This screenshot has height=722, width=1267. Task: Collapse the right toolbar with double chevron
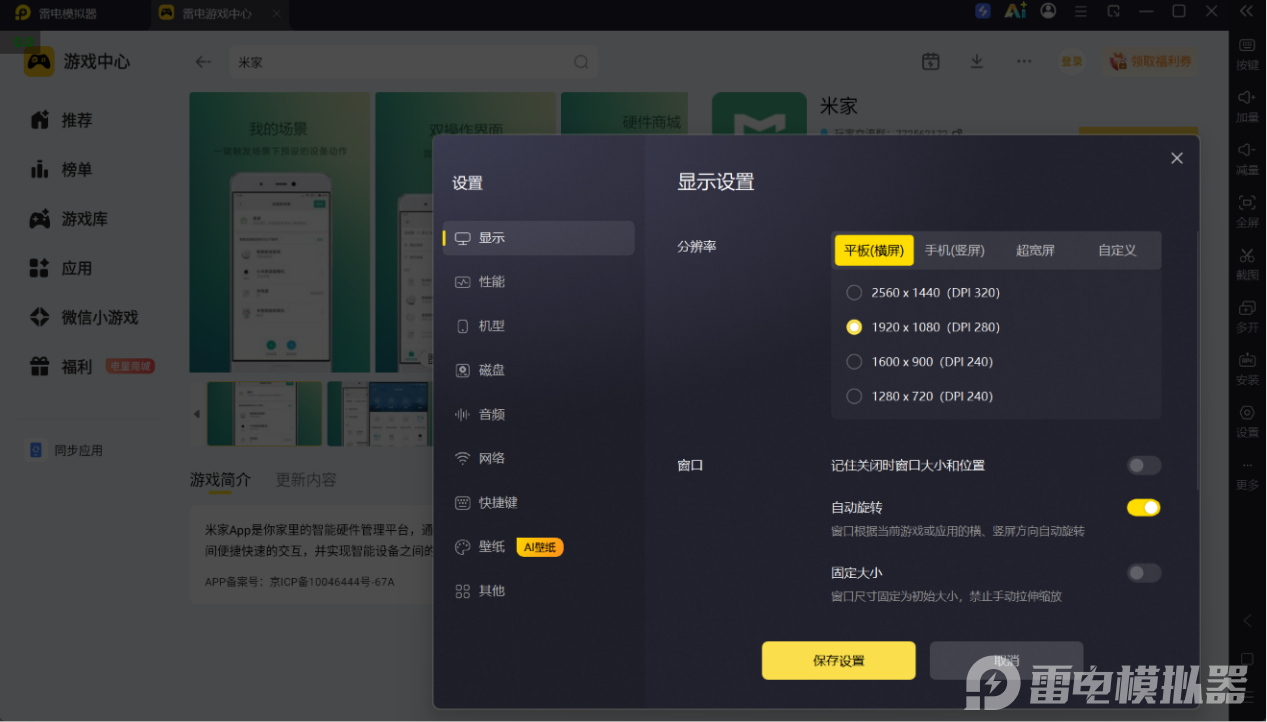point(1246,11)
